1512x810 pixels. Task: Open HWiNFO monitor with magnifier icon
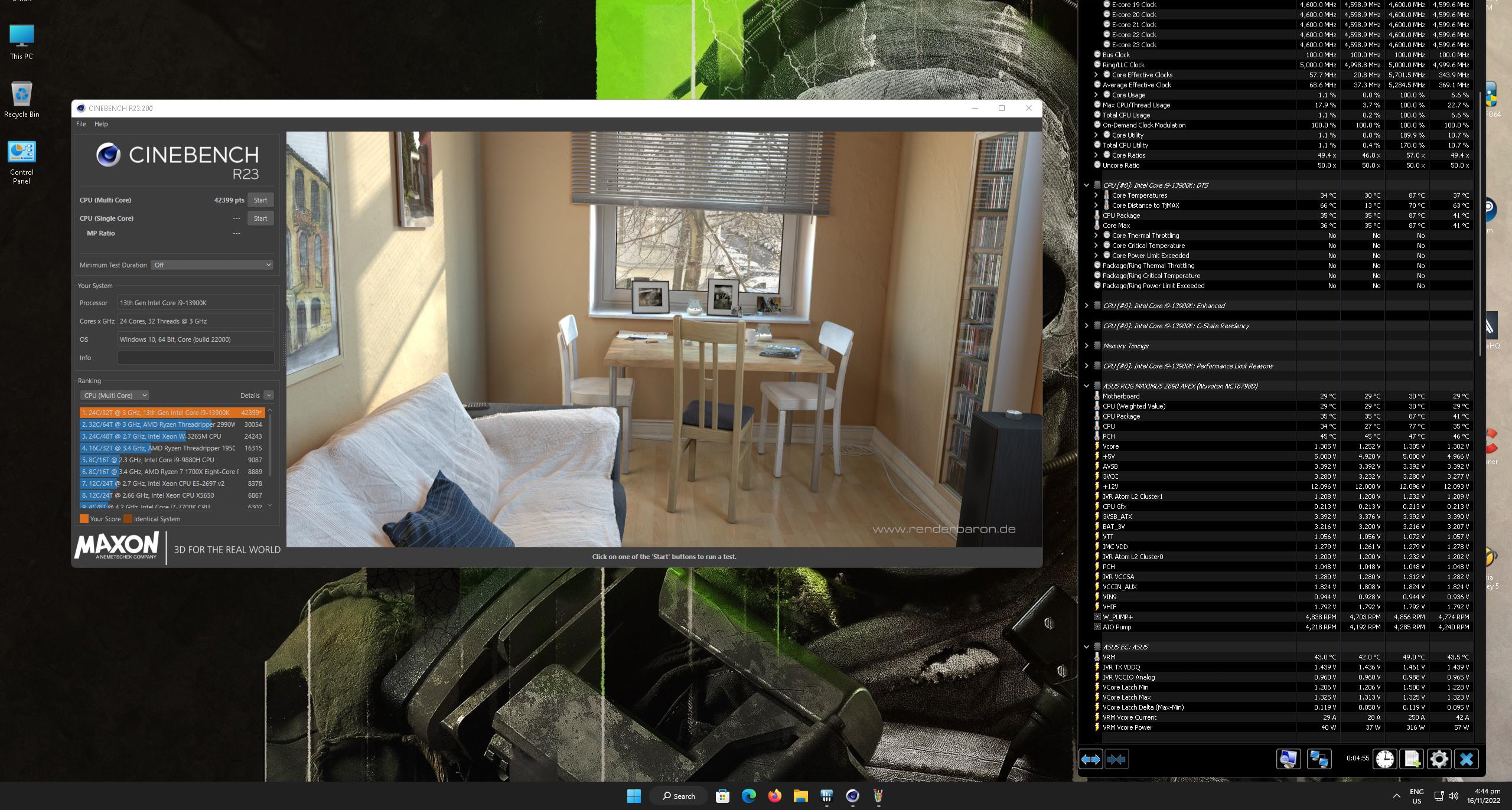pos(1288,759)
